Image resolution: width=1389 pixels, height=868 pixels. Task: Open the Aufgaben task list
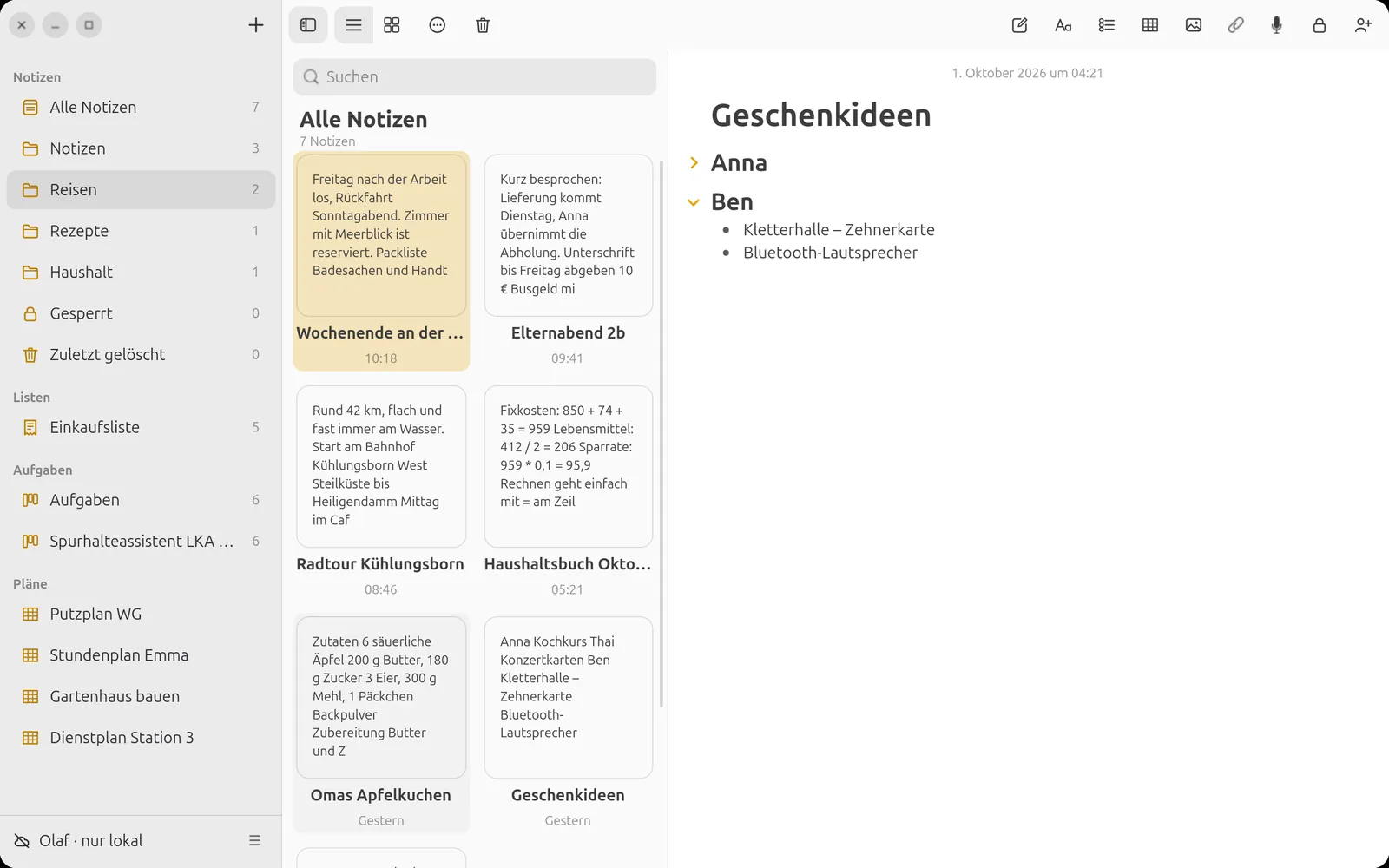141,500
